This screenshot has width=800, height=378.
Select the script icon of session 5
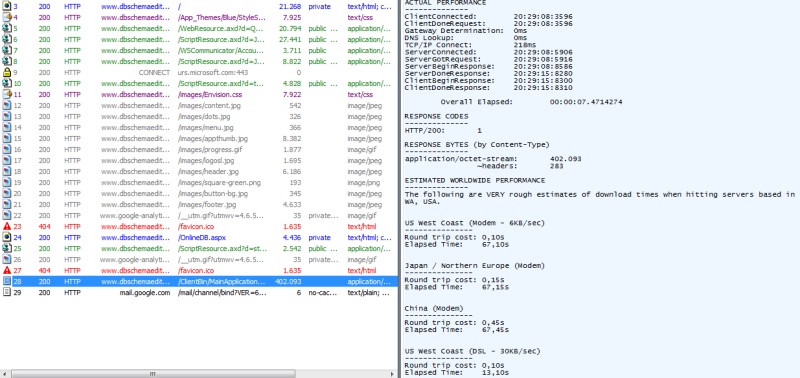point(7,29)
